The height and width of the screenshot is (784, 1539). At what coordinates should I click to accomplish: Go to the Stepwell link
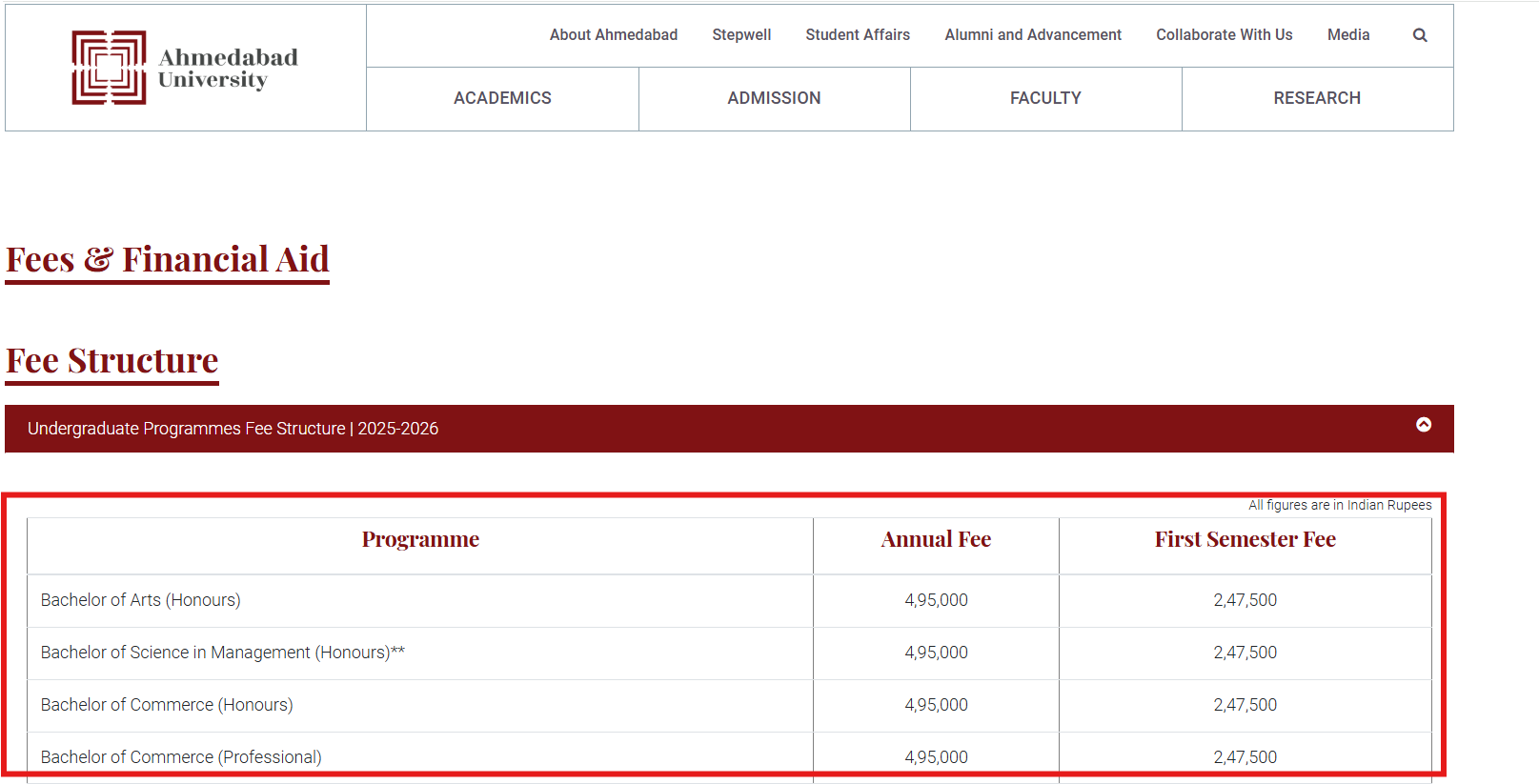point(741,34)
